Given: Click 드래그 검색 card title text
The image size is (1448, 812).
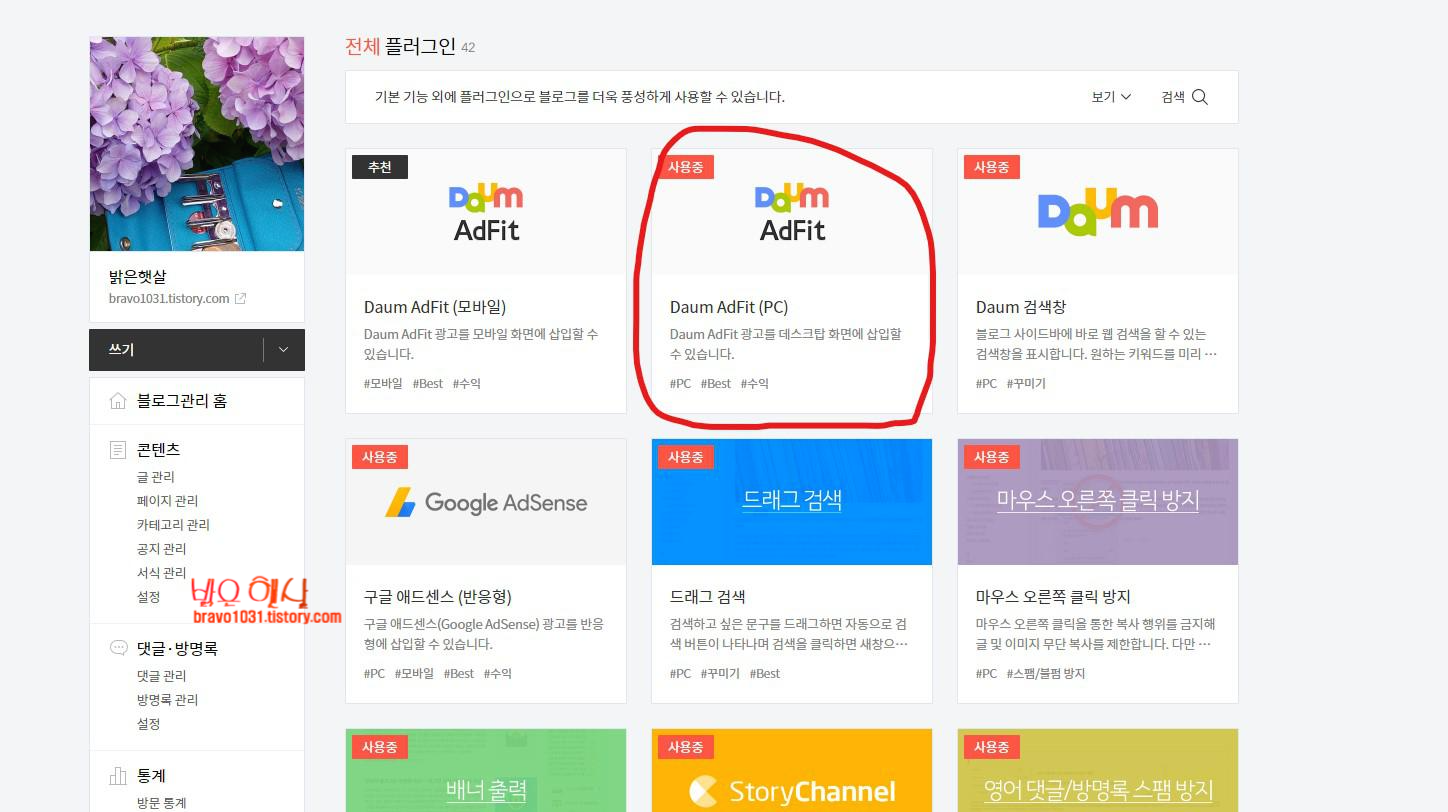Looking at the screenshot, I should tap(708, 597).
